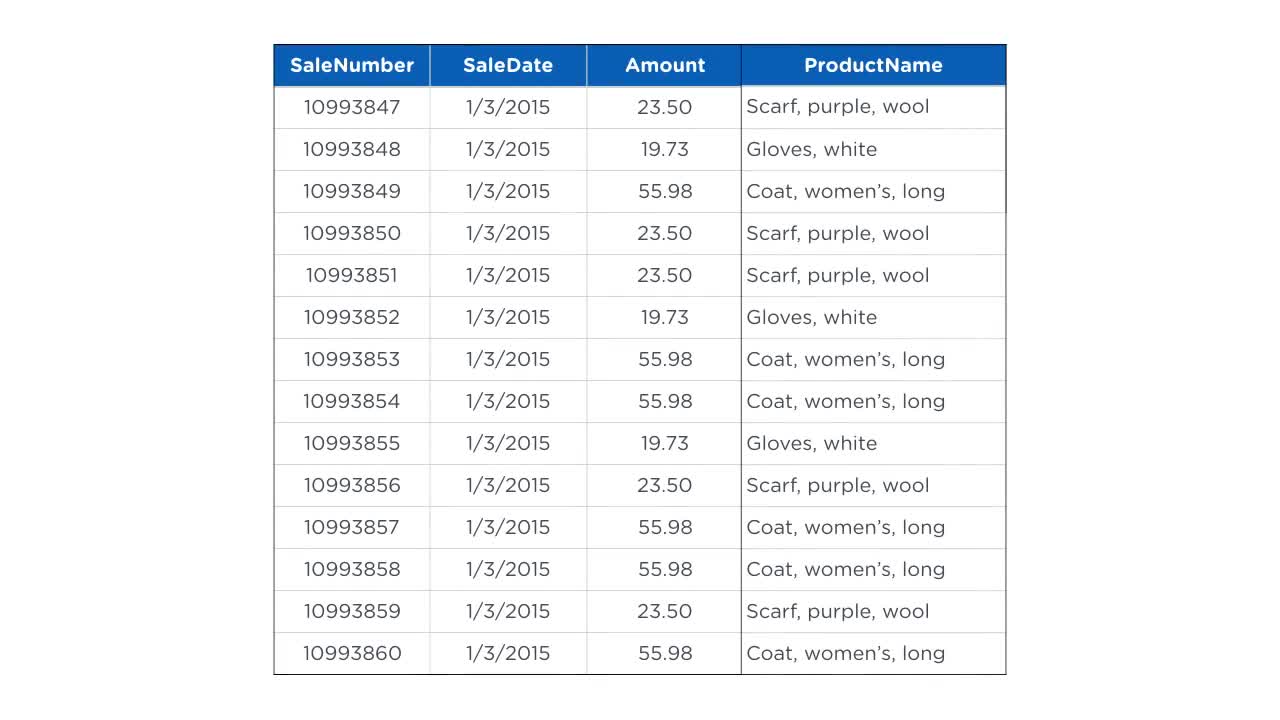Click the Amount column header
Image resolution: width=1280 pixels, height=720 pixels.
664,65
